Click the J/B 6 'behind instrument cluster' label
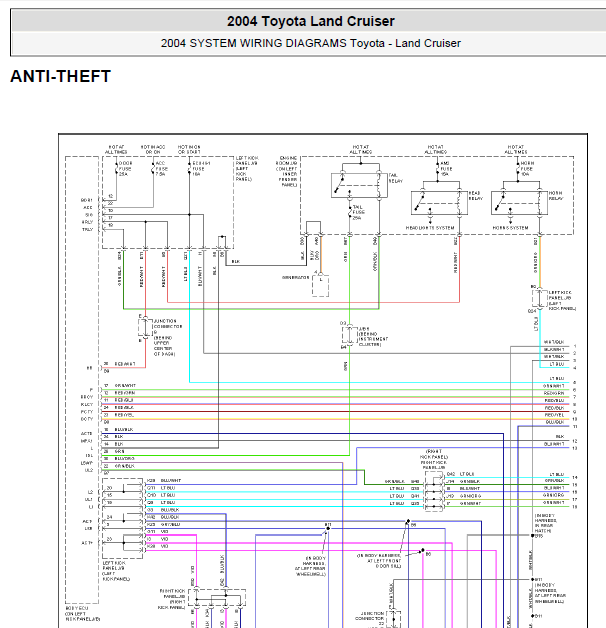This screenshot has height=628, width=606. coord(373,336)
